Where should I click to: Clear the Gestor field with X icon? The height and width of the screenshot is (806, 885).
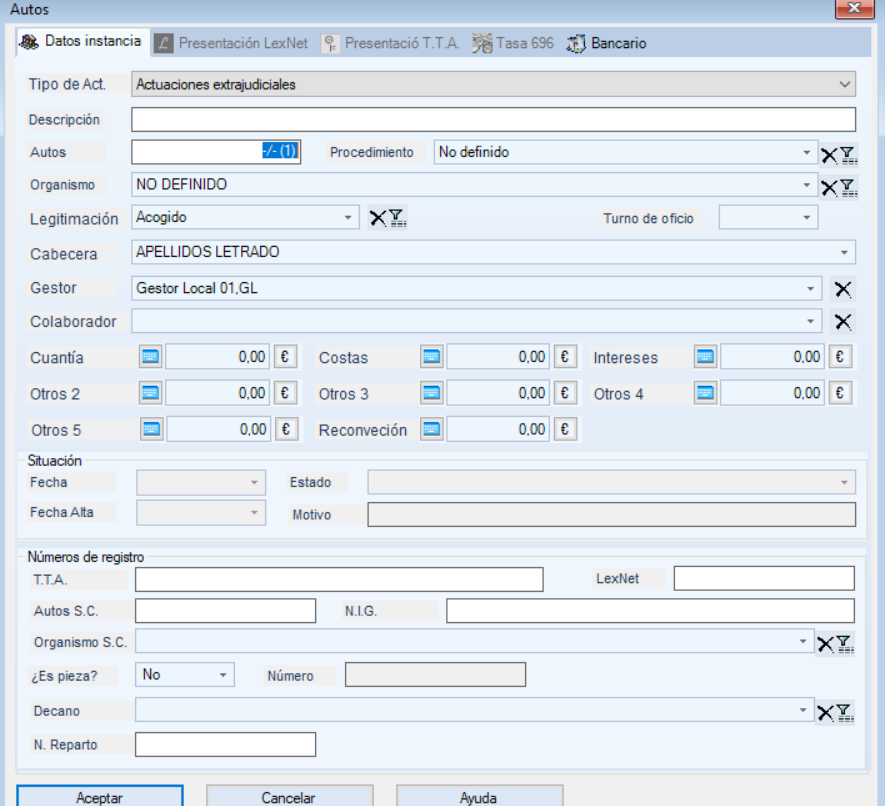tap(843, 289)
